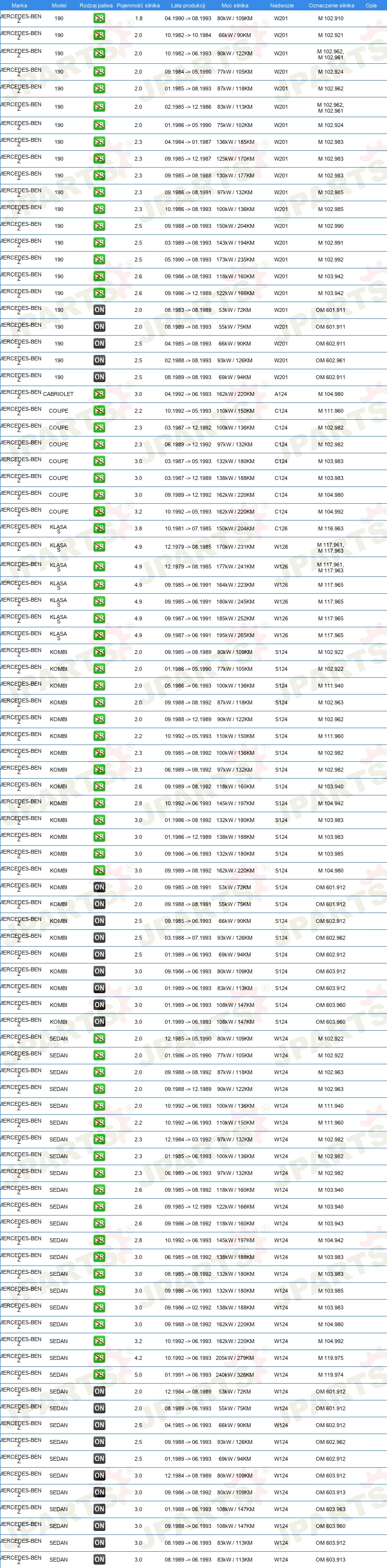Click the Marka column header
Image resolution: width=387 pixels, height=1568 pixels.
19,5
